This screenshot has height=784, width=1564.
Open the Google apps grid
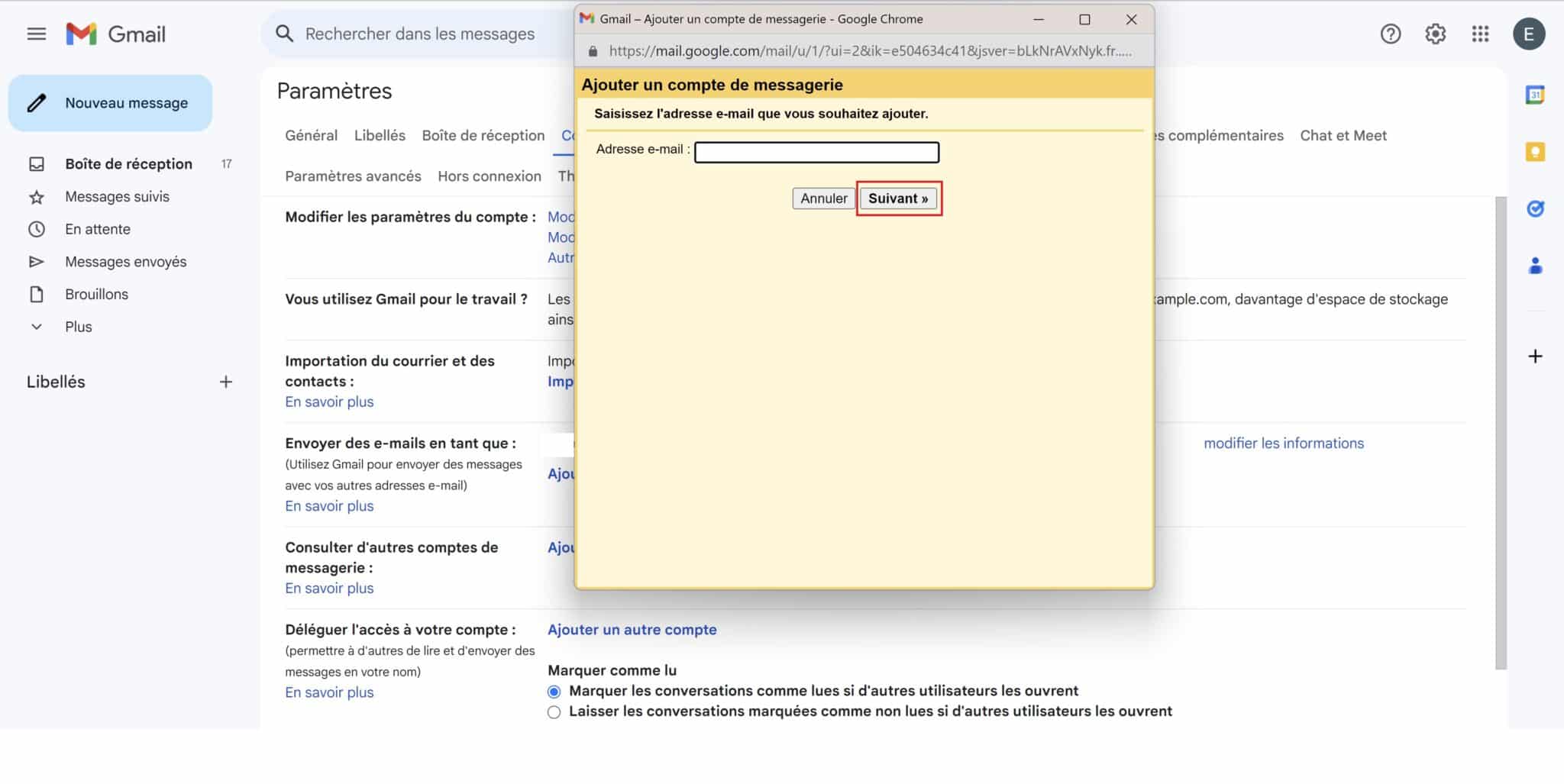coord(1480,34)
